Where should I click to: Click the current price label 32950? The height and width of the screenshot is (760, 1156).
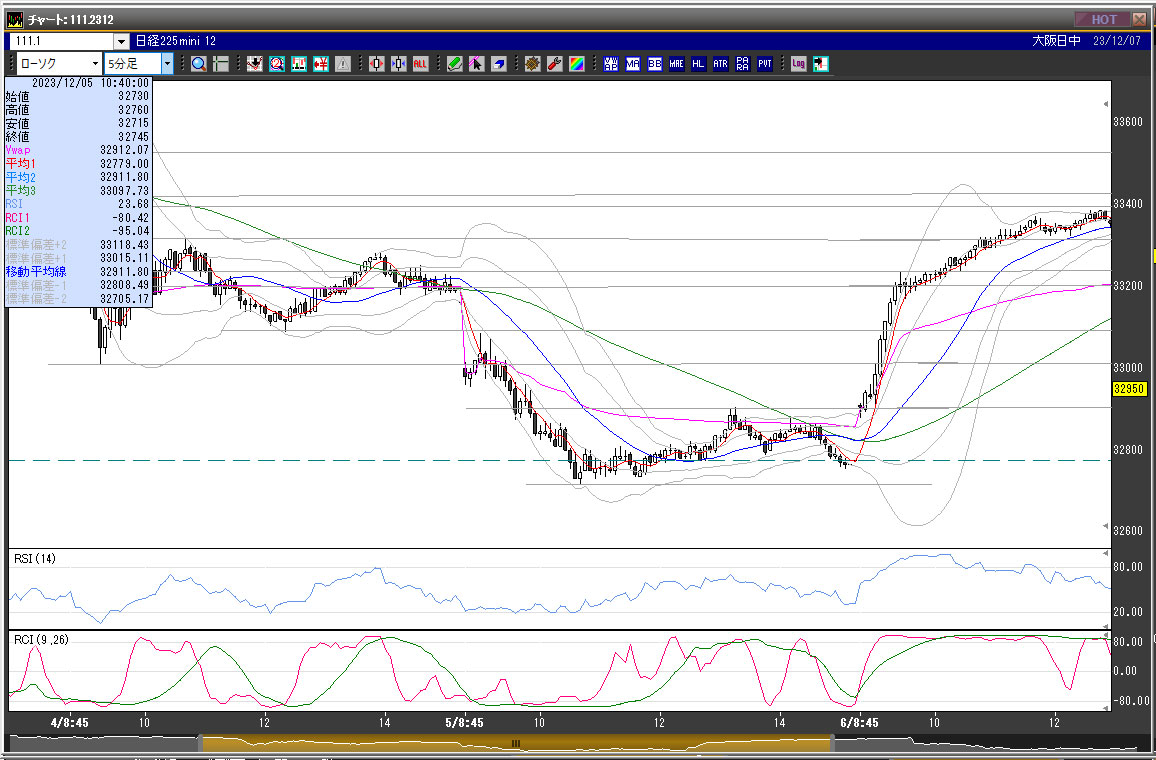pyautogui.click(x=1129, y=388)
